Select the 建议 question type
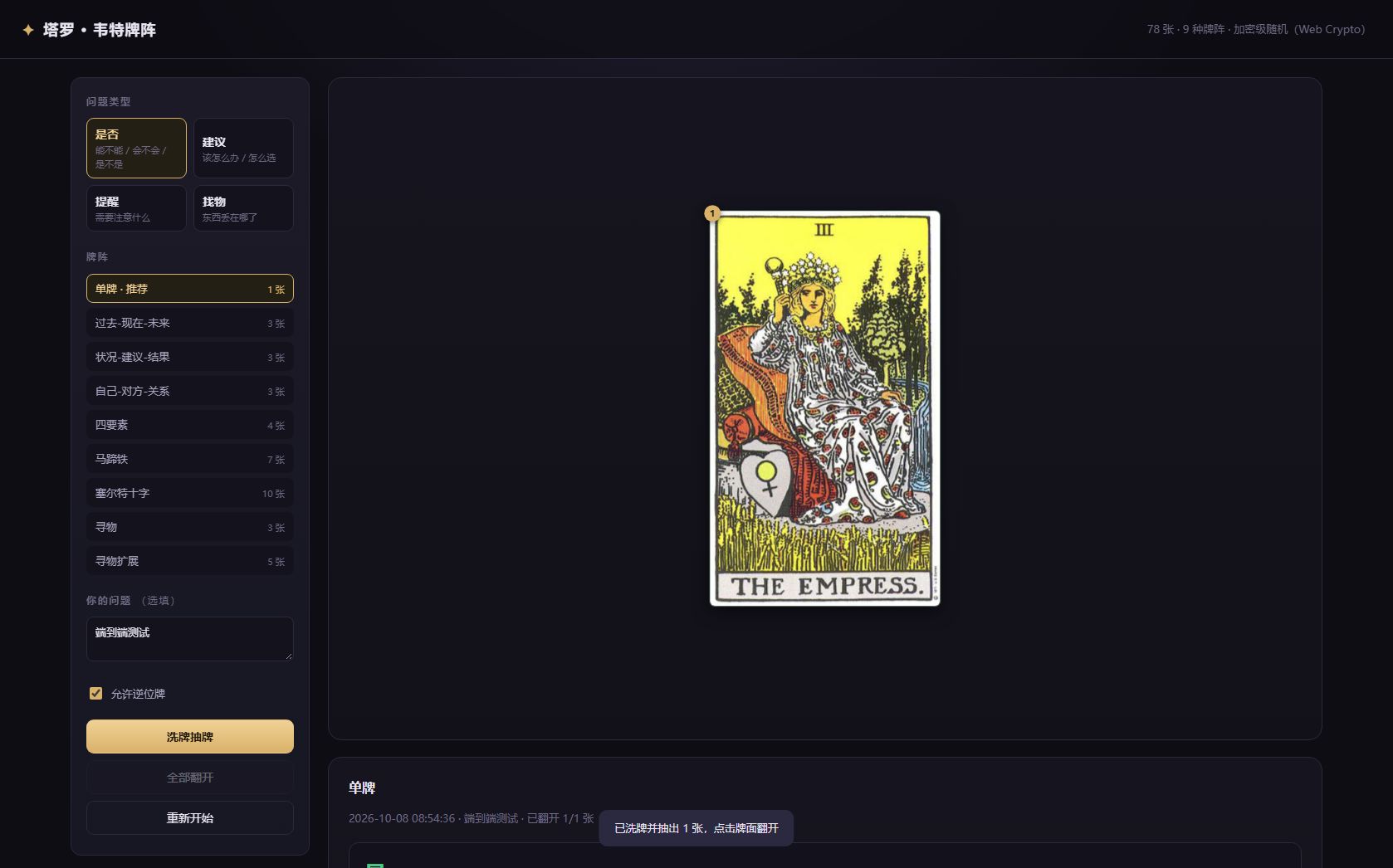This screenshot has height=868, width=1393. pos(243,148)
